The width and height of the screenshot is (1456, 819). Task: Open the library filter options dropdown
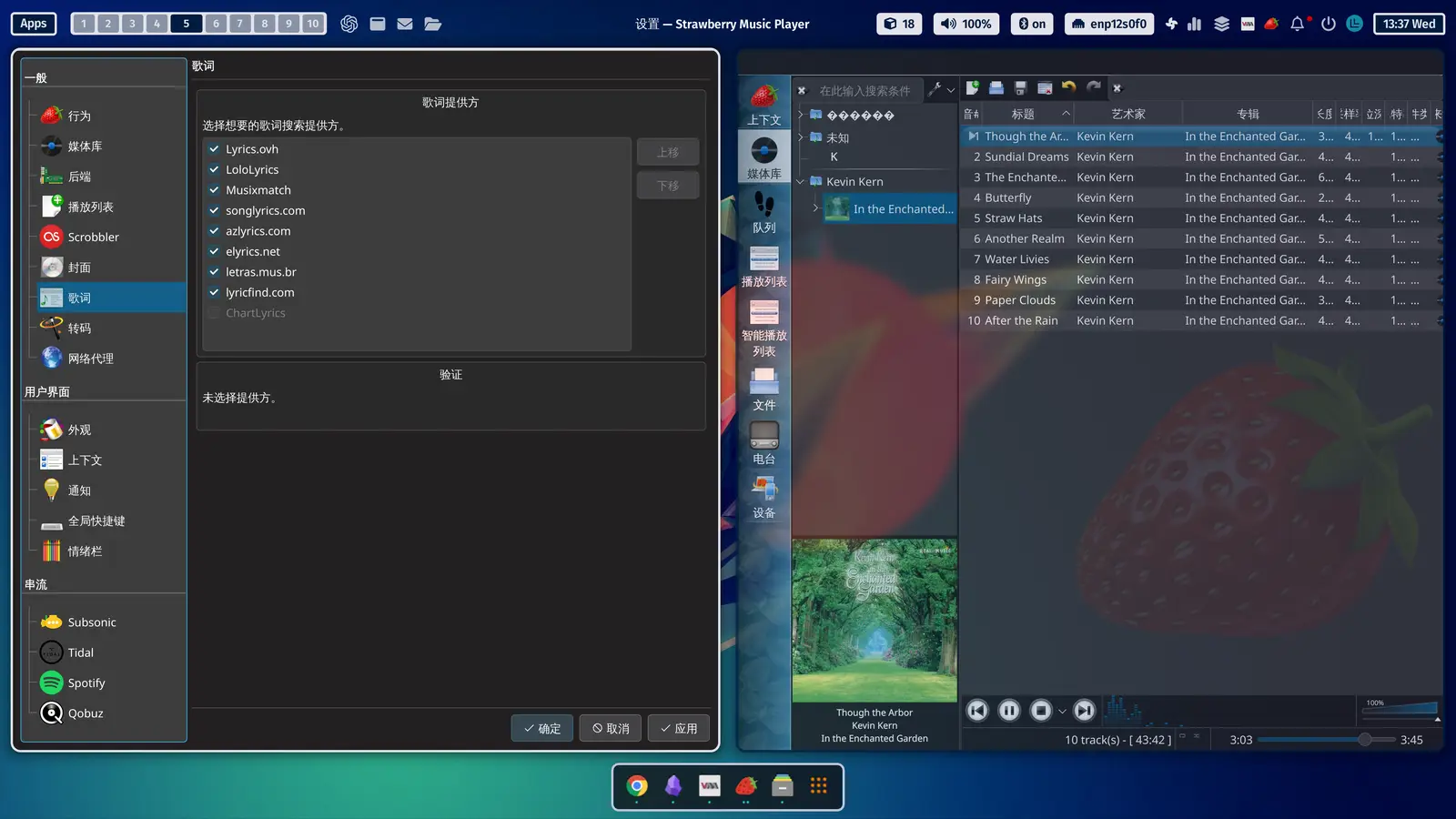pos(940,89)
